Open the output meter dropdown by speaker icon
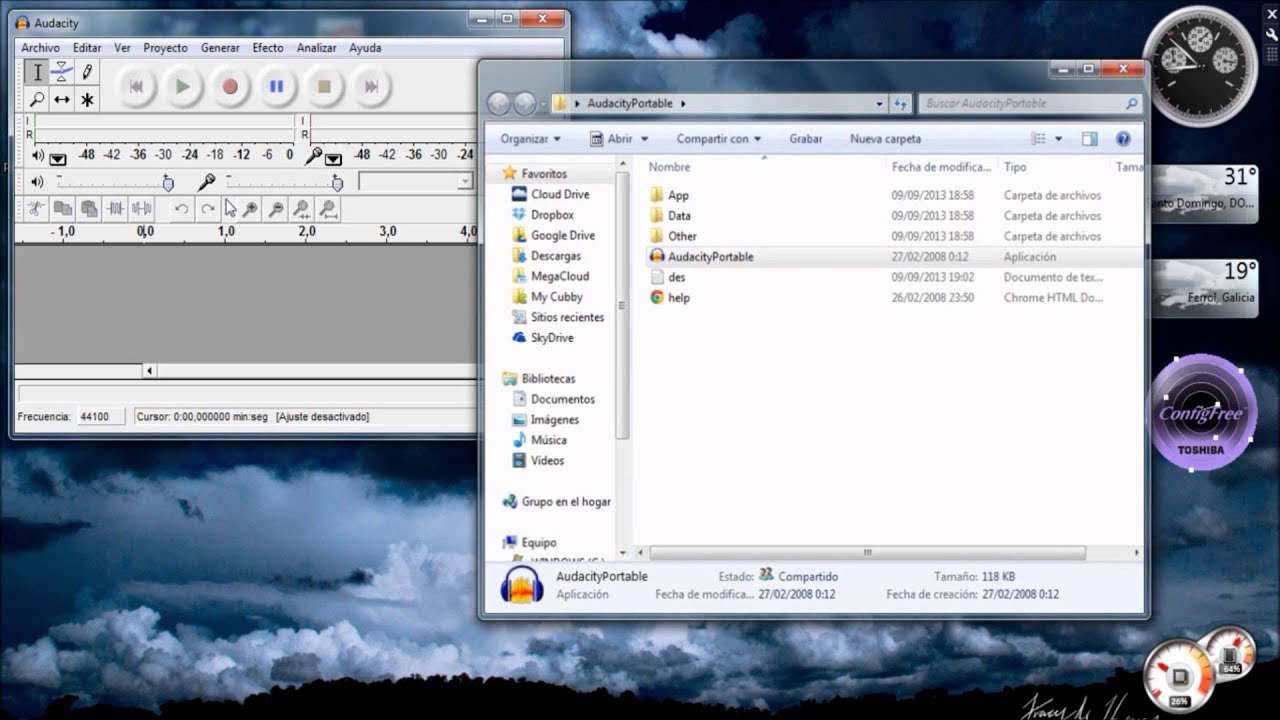 point(58,158)
